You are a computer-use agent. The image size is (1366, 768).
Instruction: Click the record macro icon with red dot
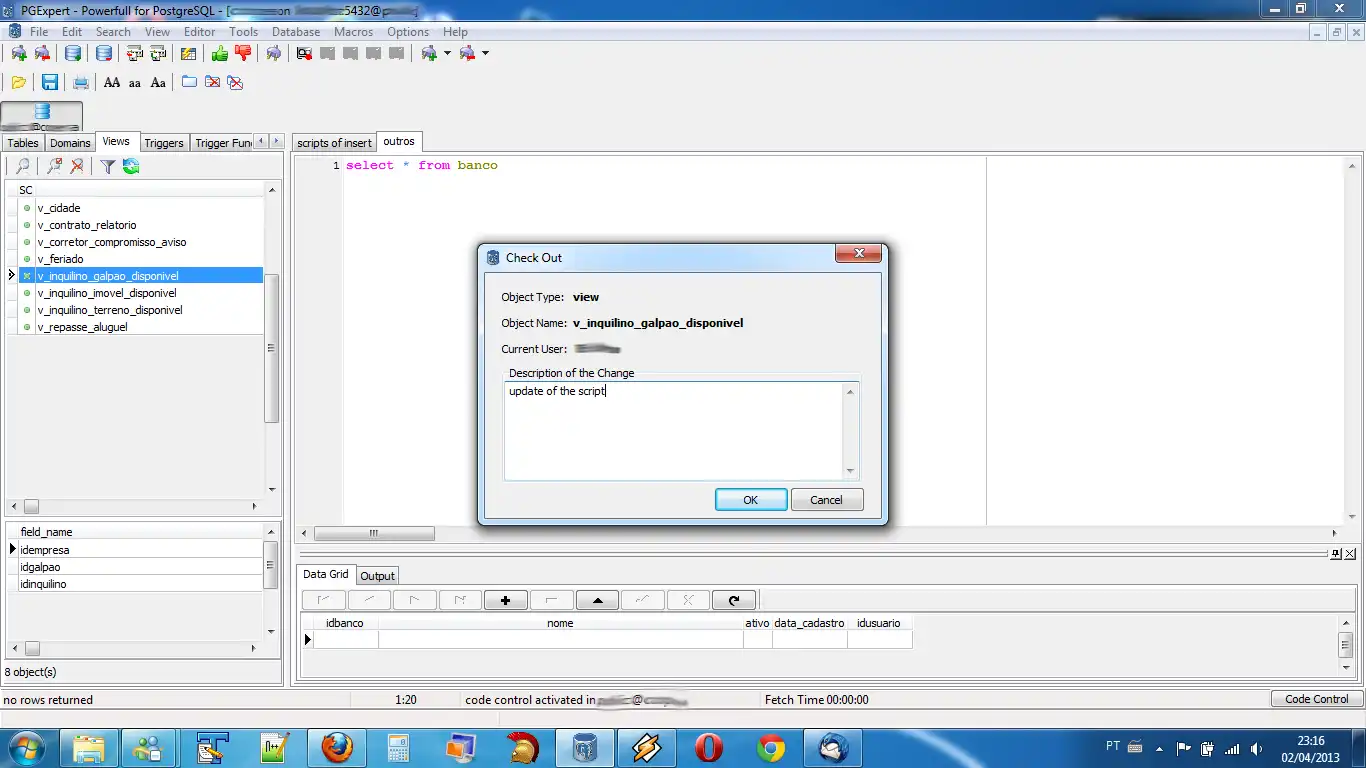pos(305,53)
